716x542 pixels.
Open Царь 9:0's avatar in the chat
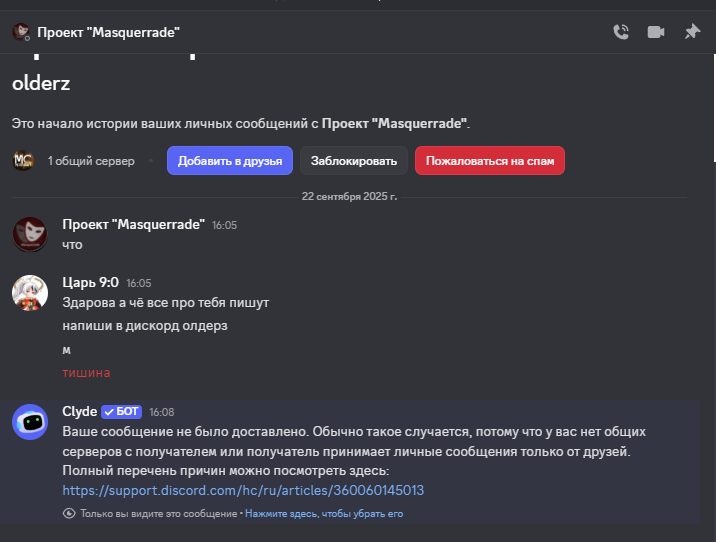click(29, 292)
